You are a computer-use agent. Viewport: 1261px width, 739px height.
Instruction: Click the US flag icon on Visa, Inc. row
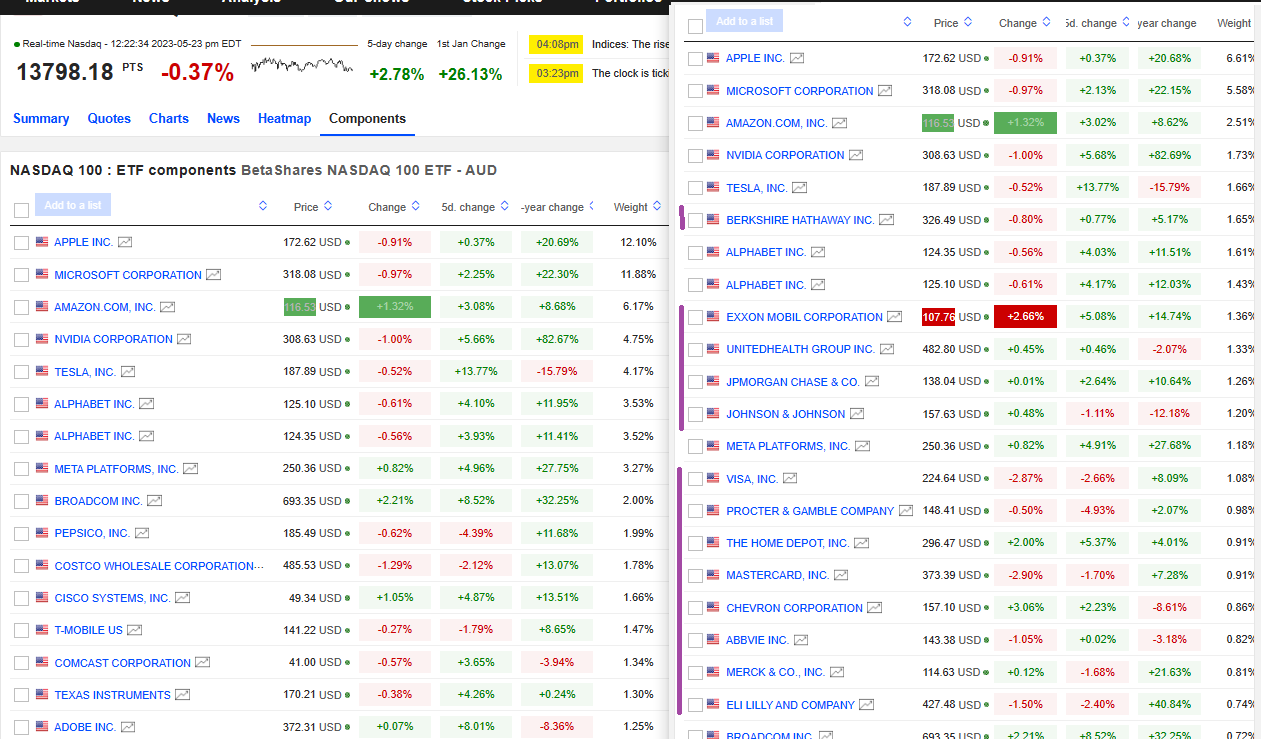tap(713, 478)
